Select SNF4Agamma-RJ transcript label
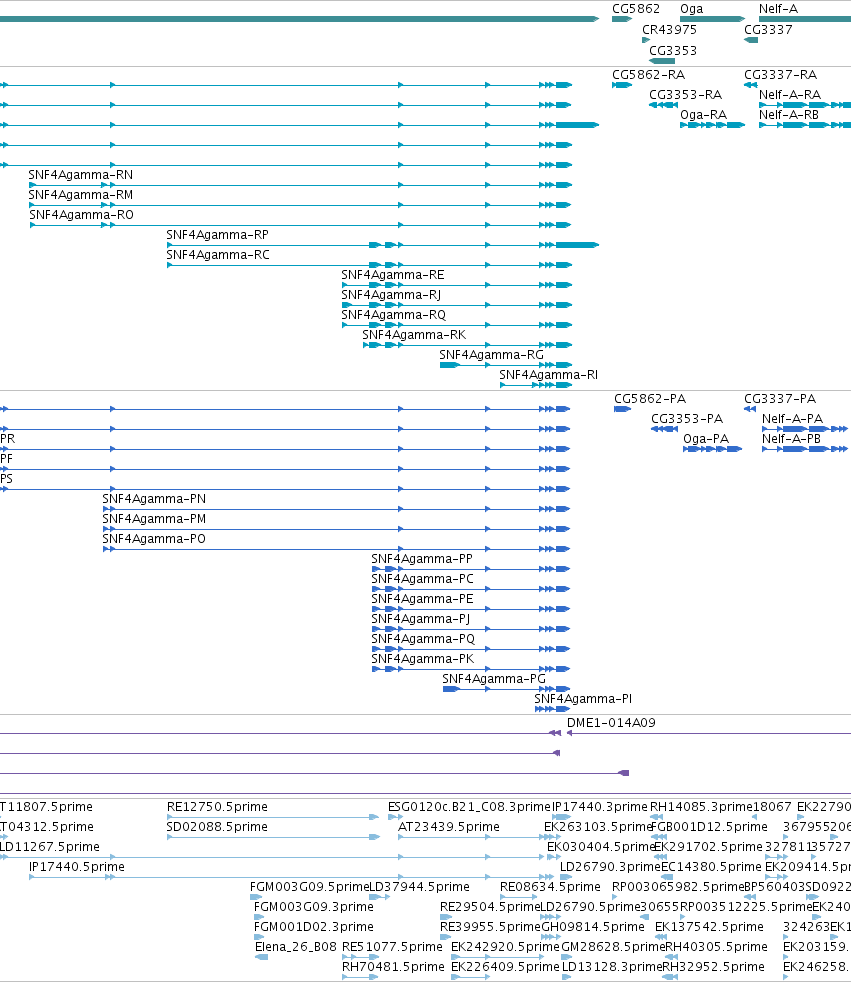Image resolution: width=851 pixels, height=982 pixels. click(391, 295)
